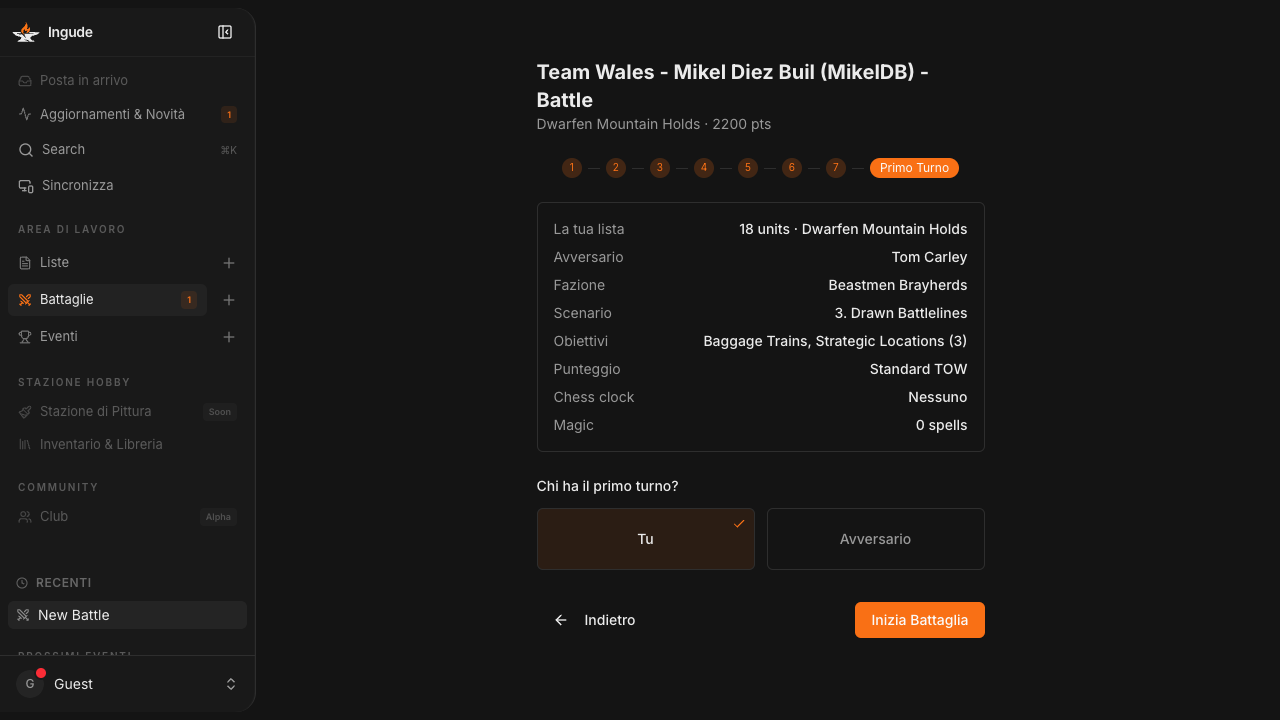Image resolution: width=1280 pixels, height=720 pixels.
Task: Add a new event with plus icon
Action: coord(229,337)
